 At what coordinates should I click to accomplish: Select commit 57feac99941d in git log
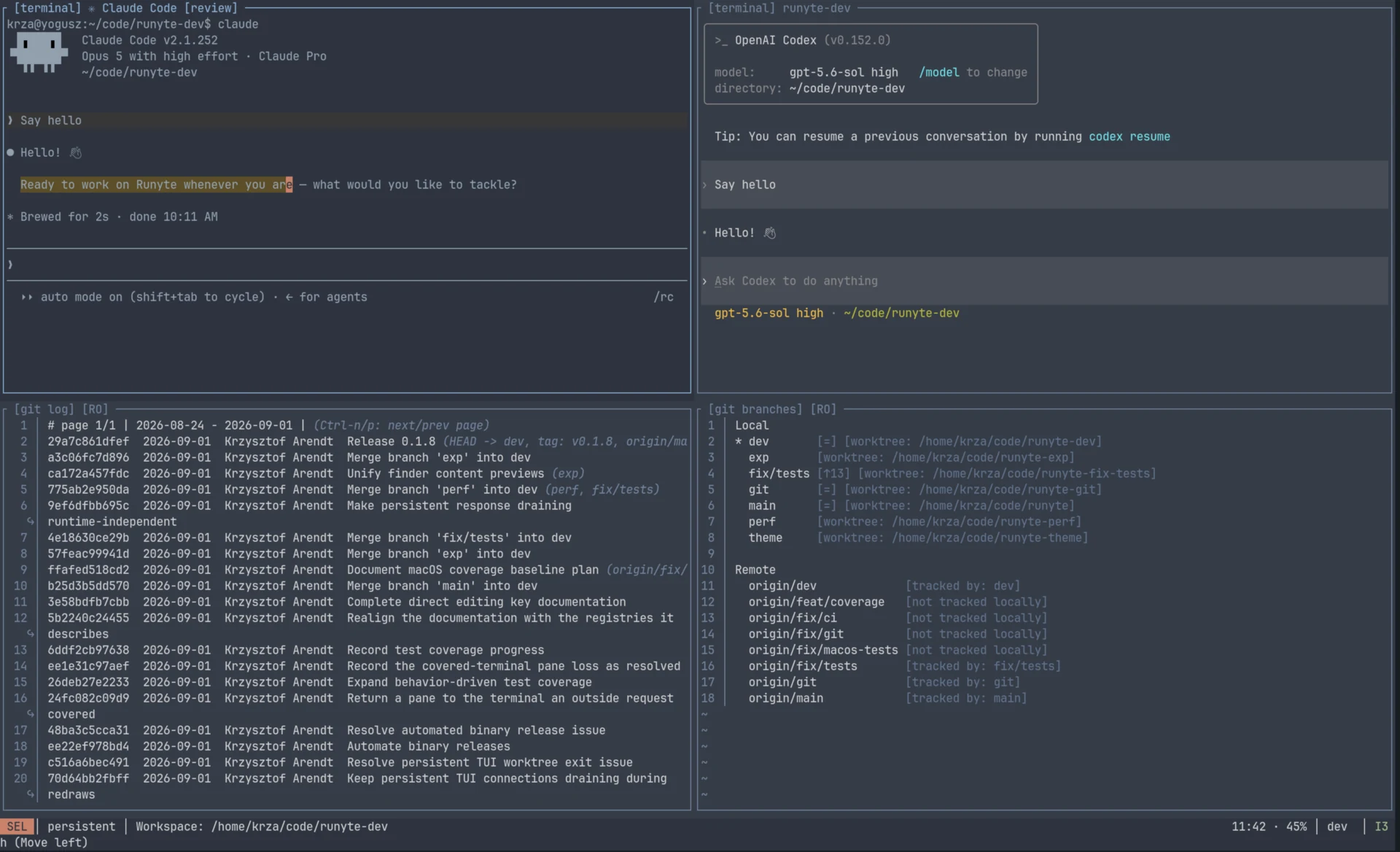(x=289, y=554)
